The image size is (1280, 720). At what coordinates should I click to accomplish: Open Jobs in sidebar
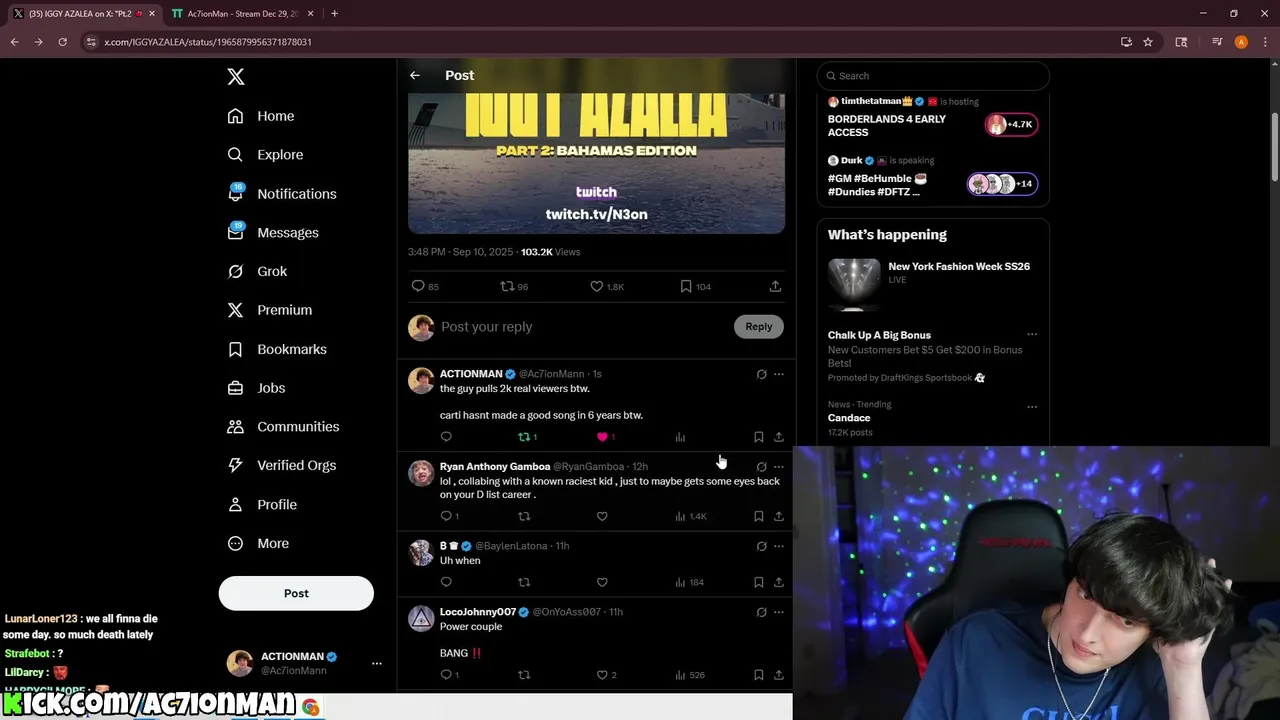tap(256, 388)
